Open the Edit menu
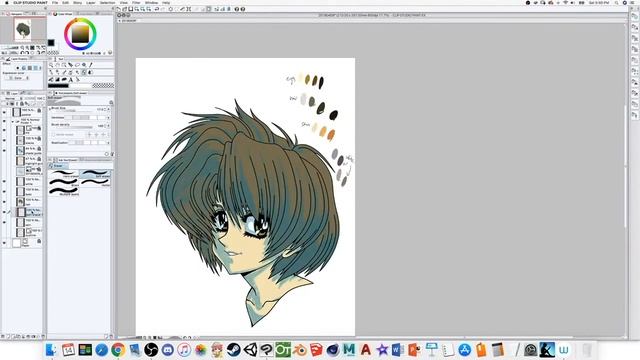This screenshot has height=360, width=640. (x=65, y=2)
